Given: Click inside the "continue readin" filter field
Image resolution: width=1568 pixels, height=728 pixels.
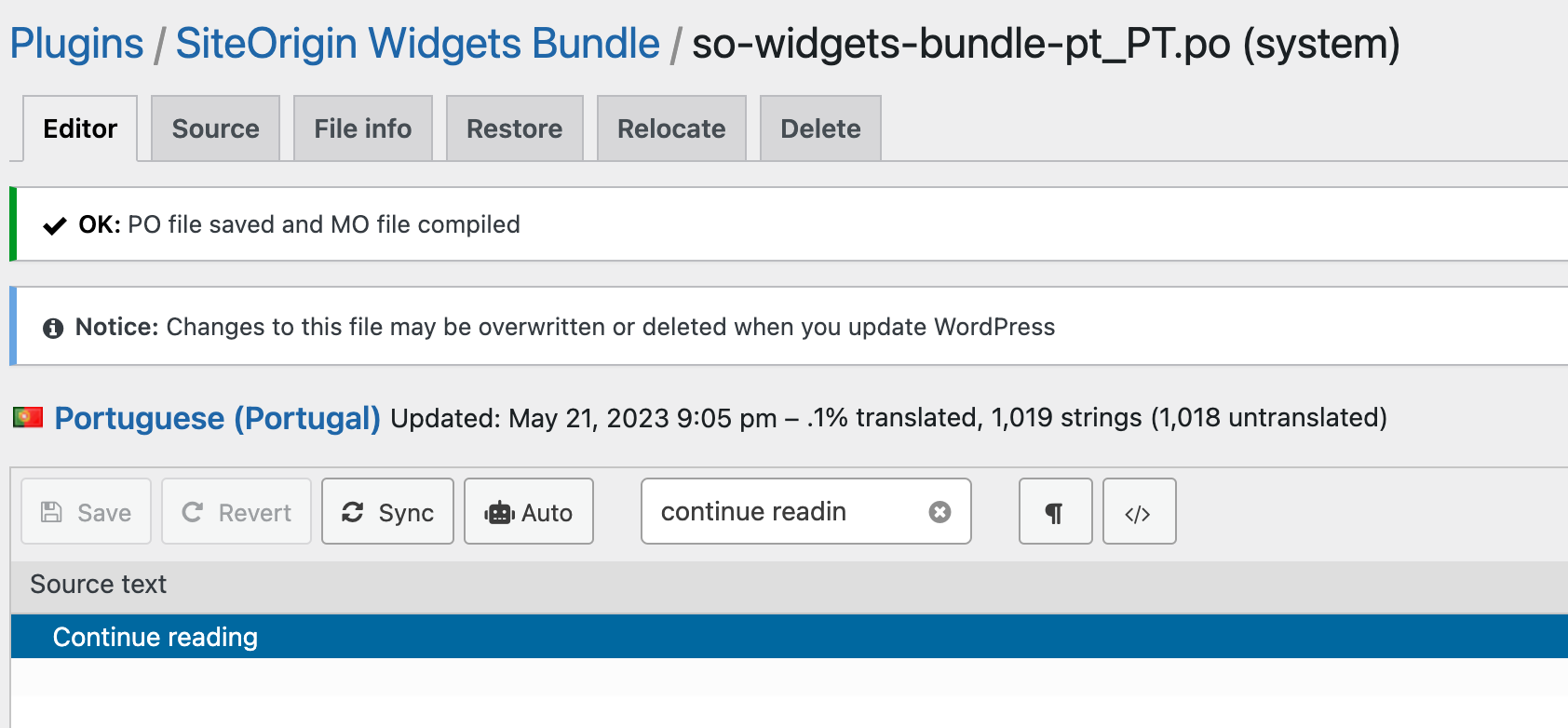Looking at the screenshot, I should click(782, 512).
